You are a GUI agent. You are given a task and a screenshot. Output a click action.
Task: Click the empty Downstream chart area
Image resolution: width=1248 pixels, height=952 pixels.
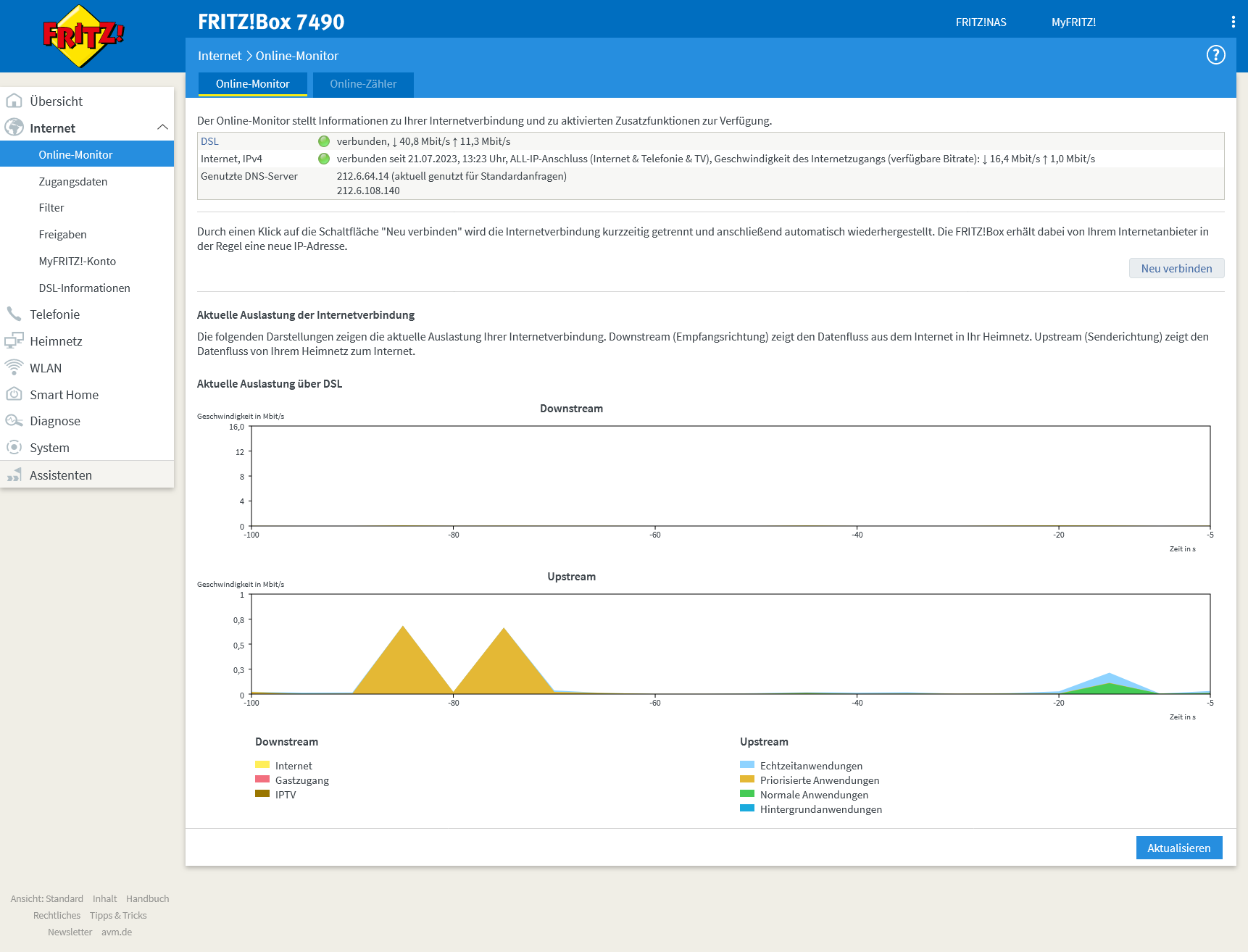[731, 476]
